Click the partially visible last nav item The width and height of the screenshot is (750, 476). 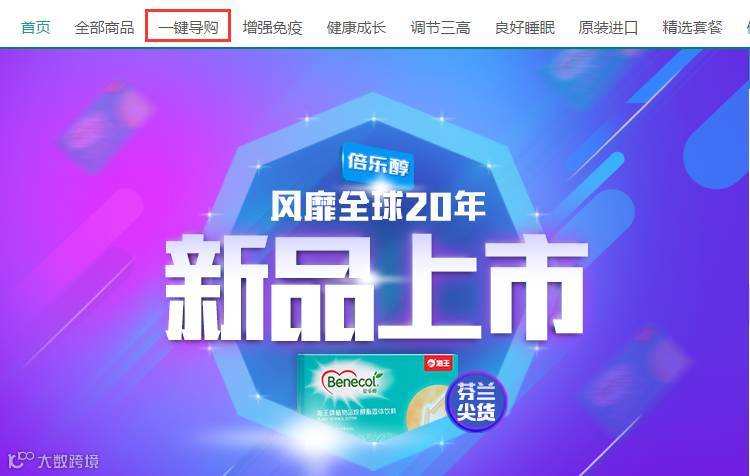pyautogui.click(x=747, y=27)
